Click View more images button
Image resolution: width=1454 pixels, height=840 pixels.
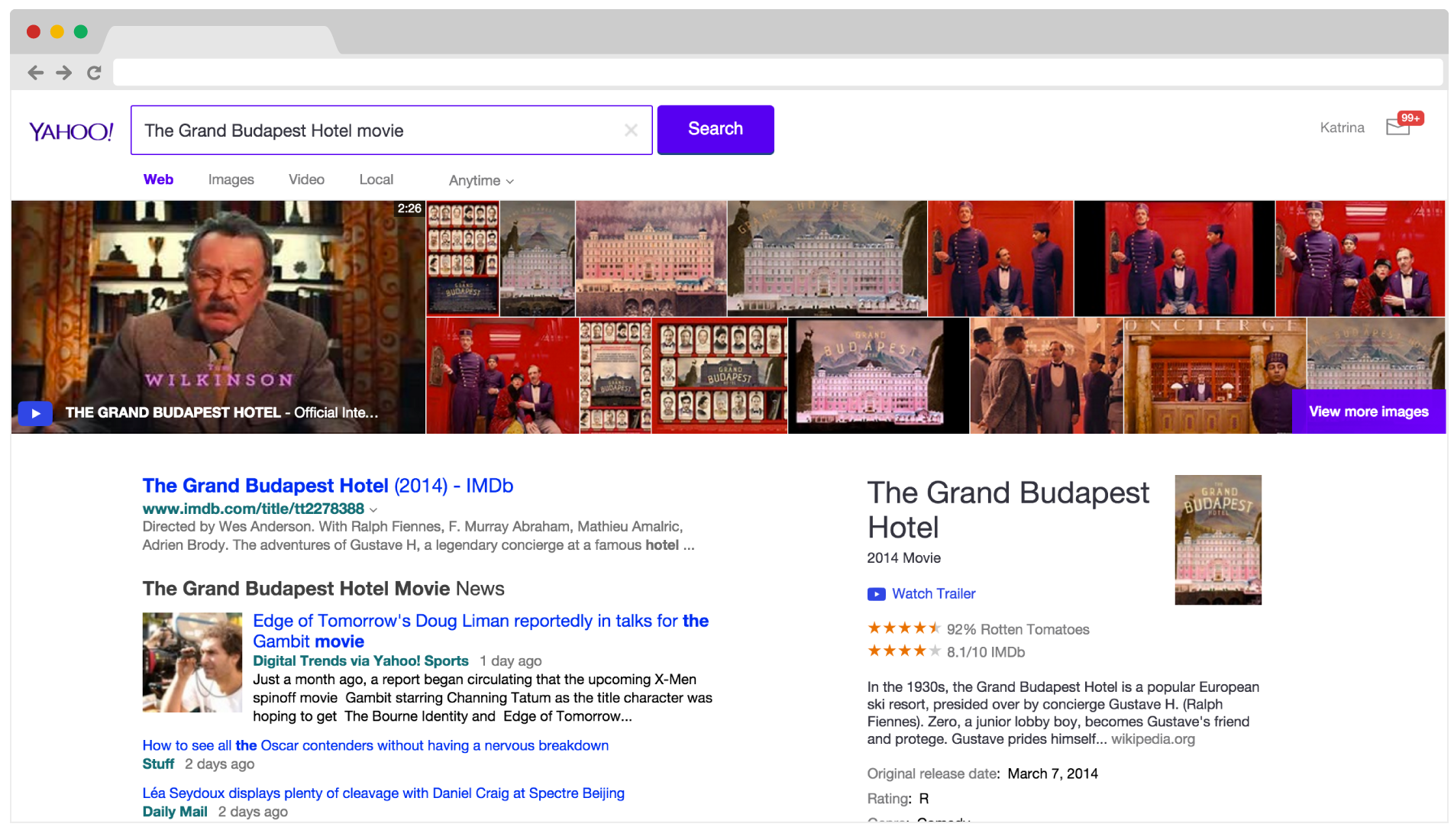[x=1368, y=412]
